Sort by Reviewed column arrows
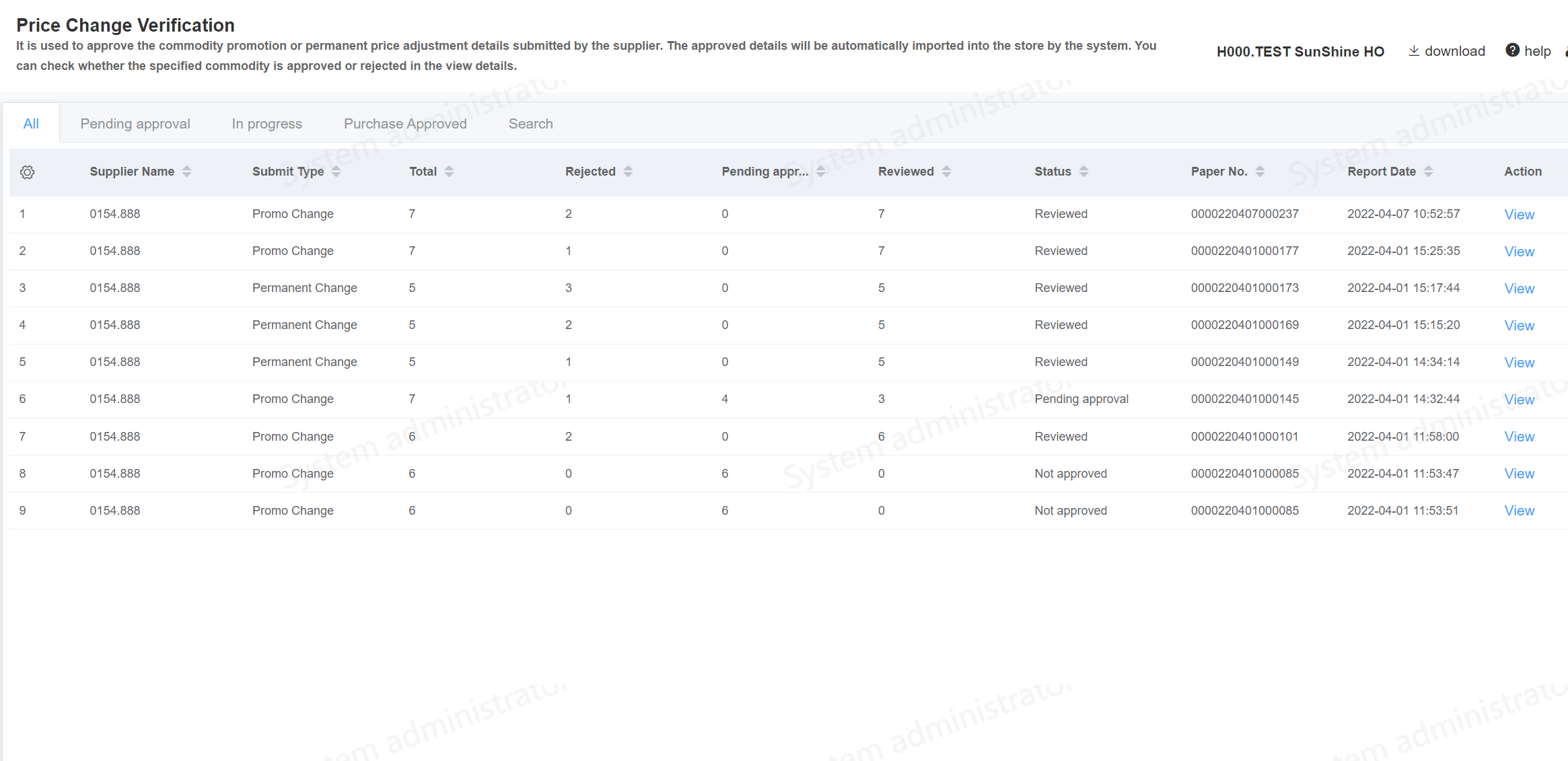Screen dimensions: 1568x761 coord(946,172)
